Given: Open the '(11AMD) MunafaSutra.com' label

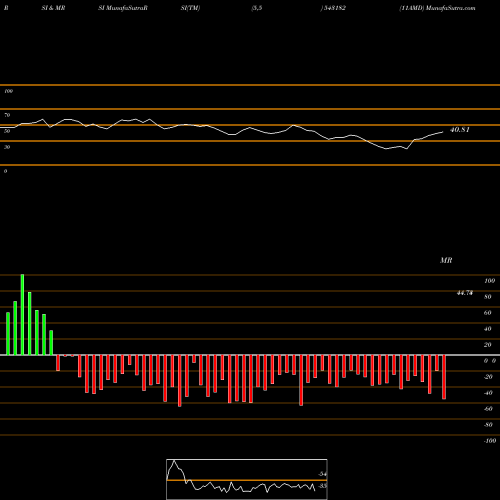Looking at the screenshot, I should pyautogui.click(x=437, y=8).
